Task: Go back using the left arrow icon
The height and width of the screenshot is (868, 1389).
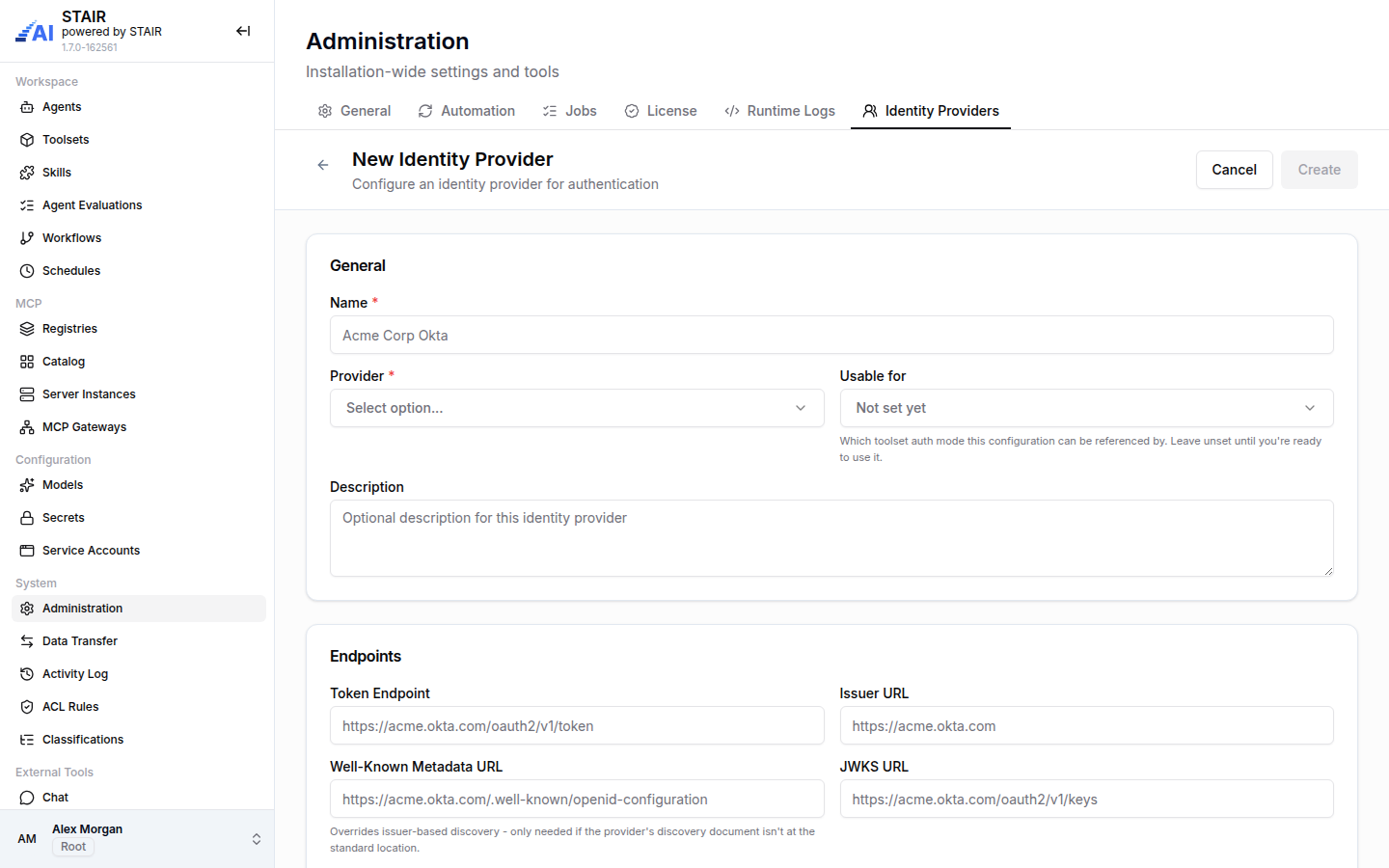Action: pos(323,165)
